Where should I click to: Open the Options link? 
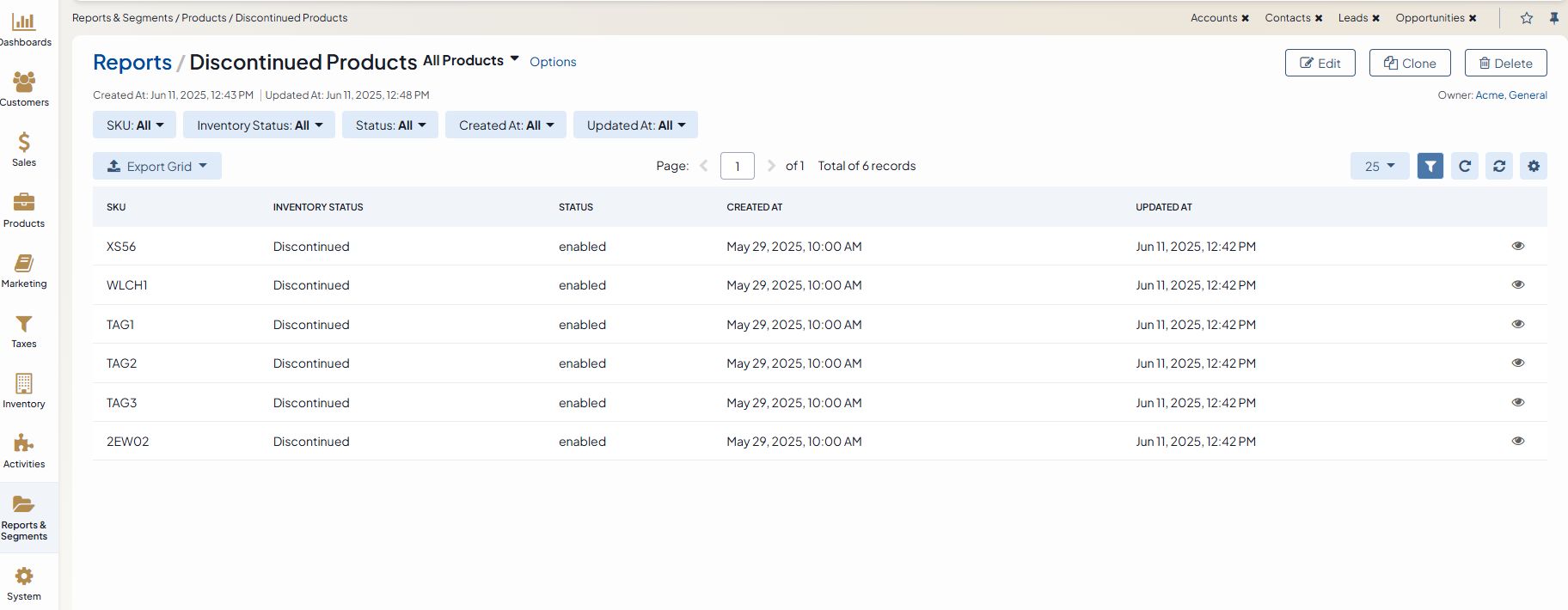[553, 62]
